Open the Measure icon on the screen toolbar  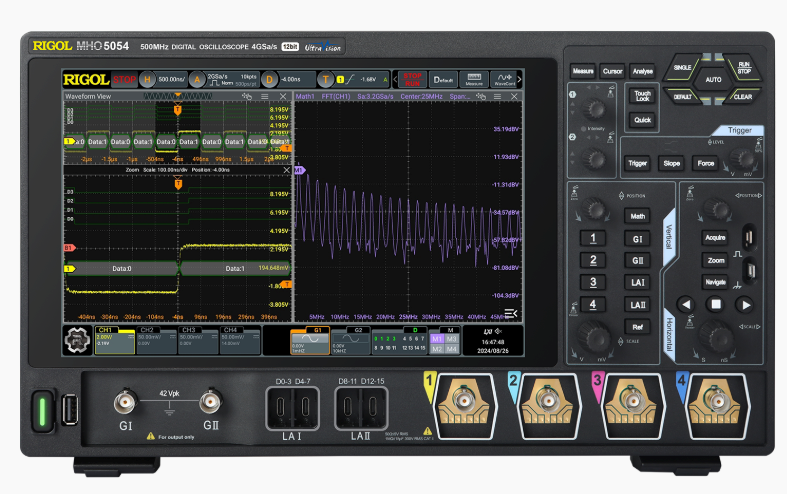pyautogui.click(x=474, y=79)
